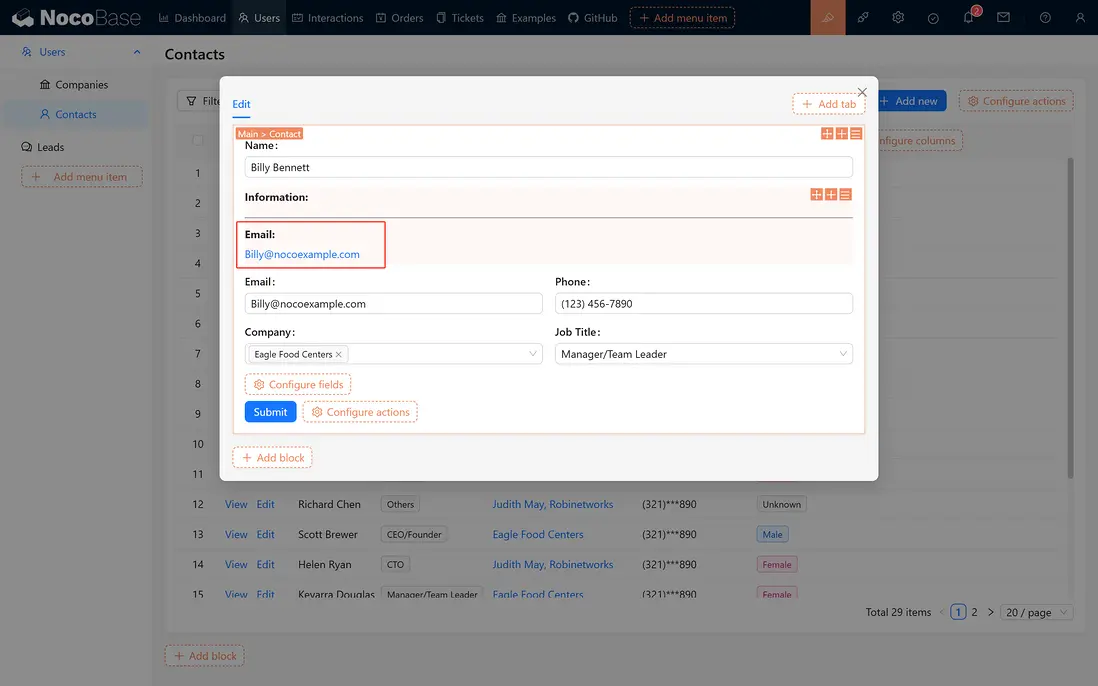Open Dashboard menu
The image size is (1098, 686).
[193, 18]
